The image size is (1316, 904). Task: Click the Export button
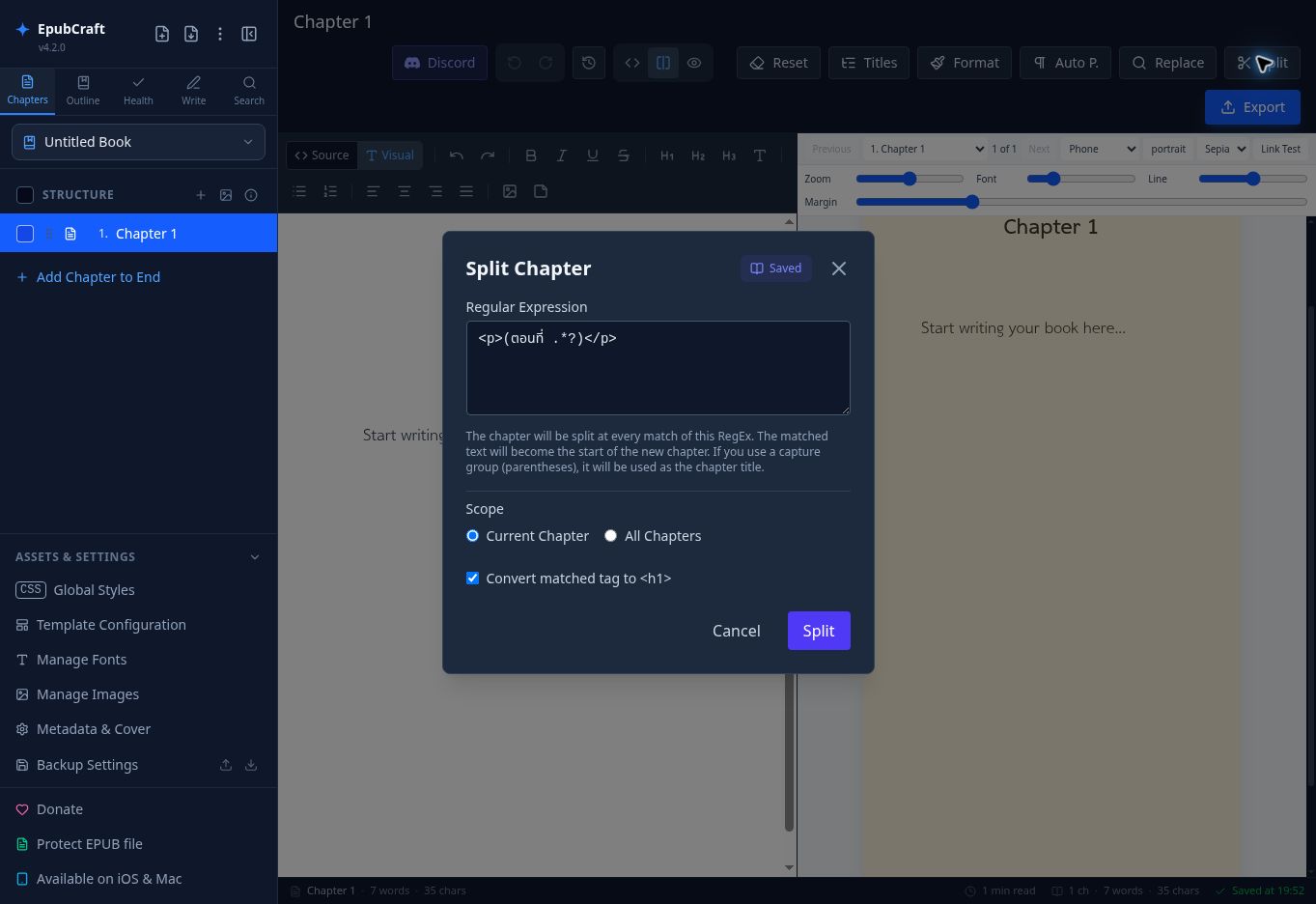pos(1252,107)
